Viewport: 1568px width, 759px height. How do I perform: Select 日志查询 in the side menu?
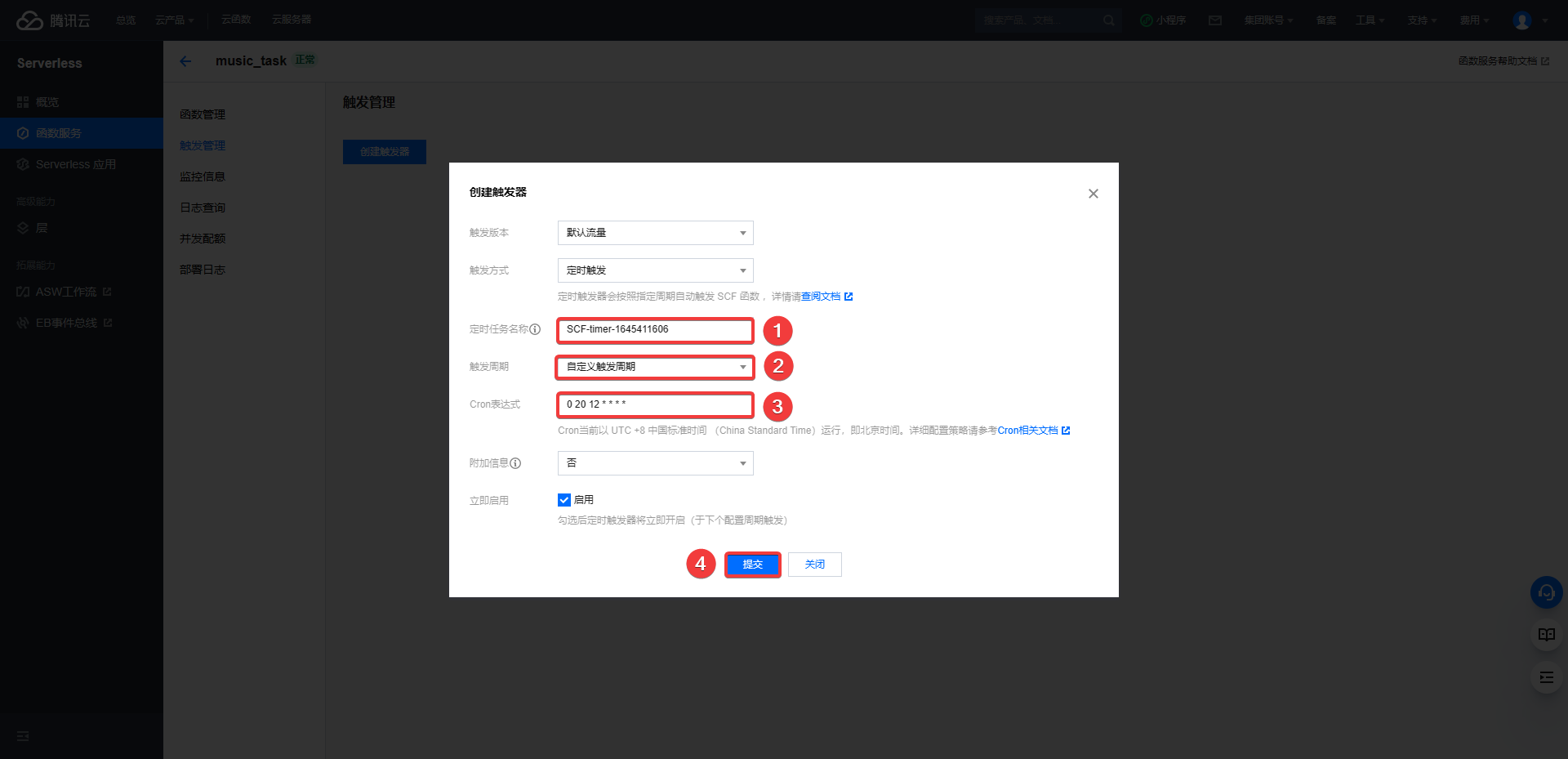pyautogui.click(x=203, y=208)
